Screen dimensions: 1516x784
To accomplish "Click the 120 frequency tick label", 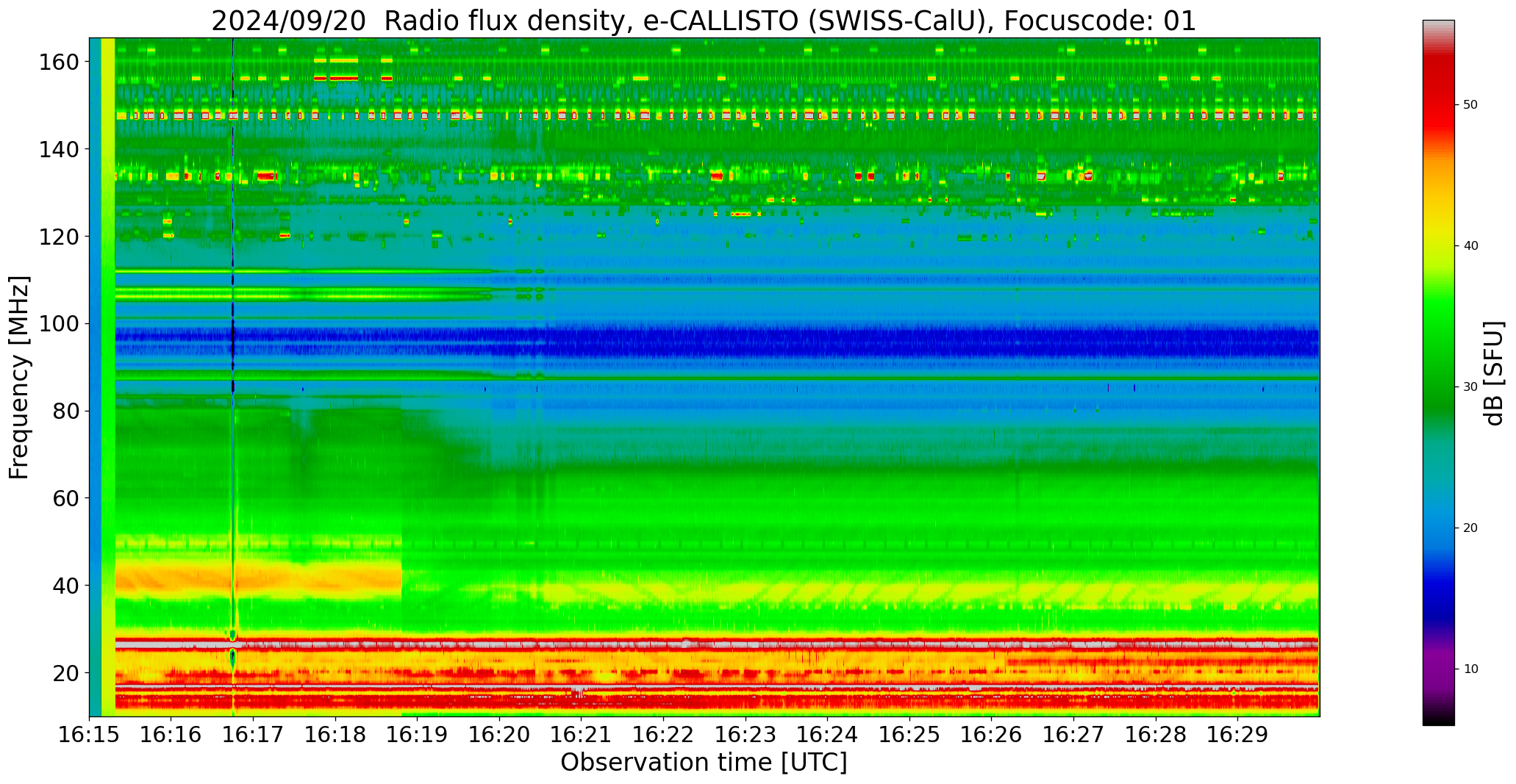I will [59, 237].
